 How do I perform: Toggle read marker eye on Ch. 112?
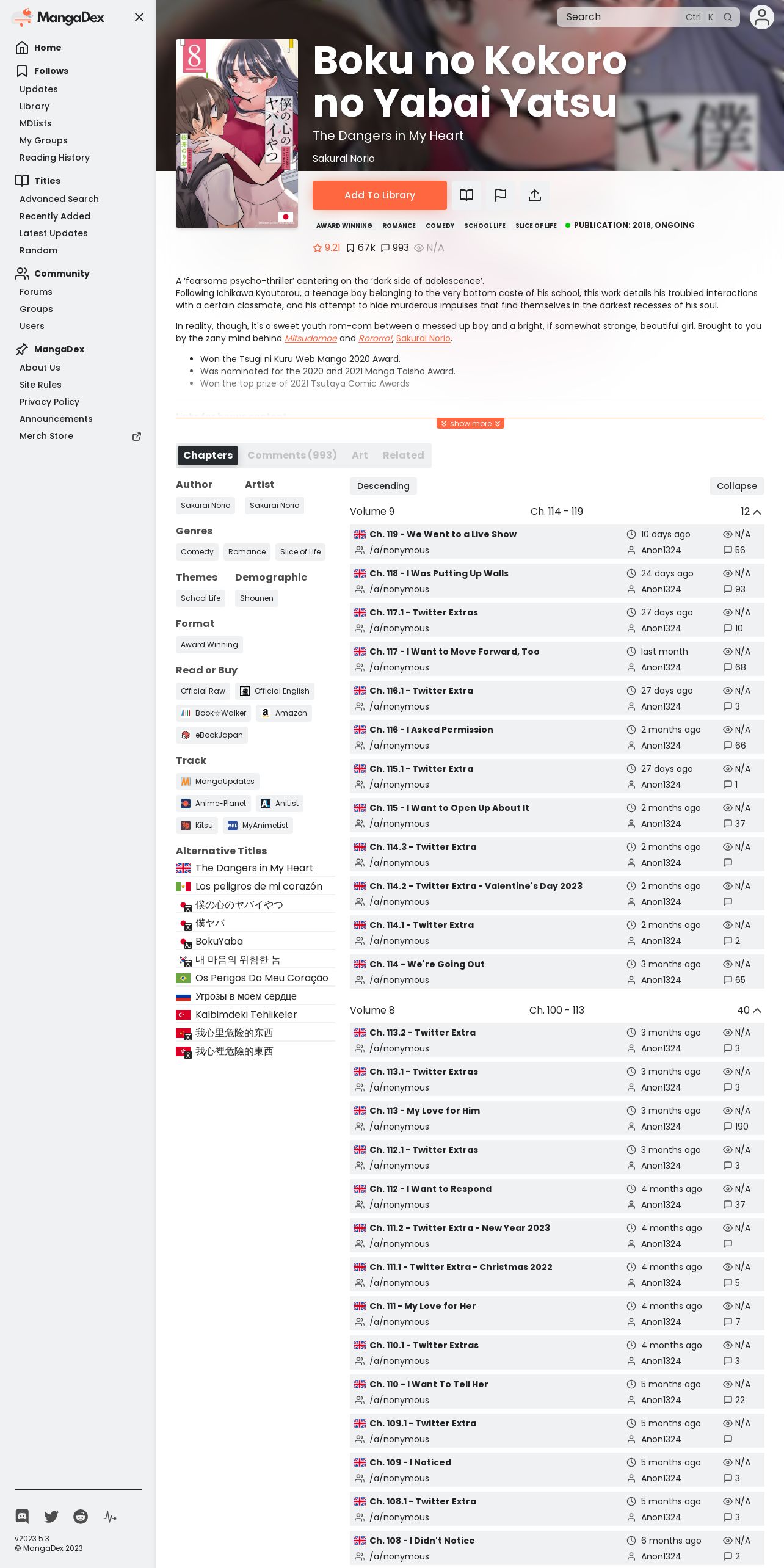(727, 1189)
